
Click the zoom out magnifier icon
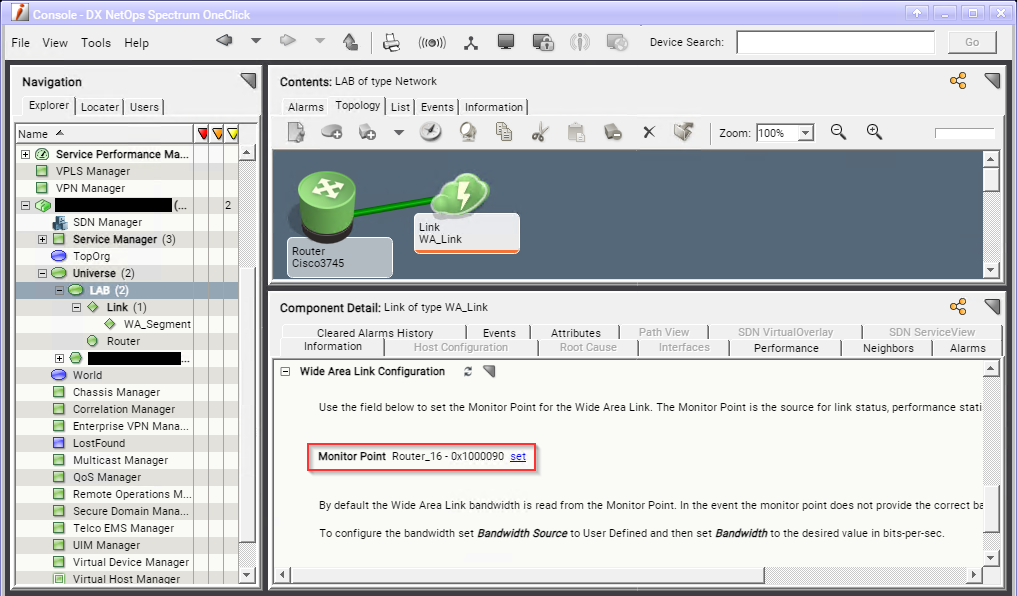tap(839, 132)
